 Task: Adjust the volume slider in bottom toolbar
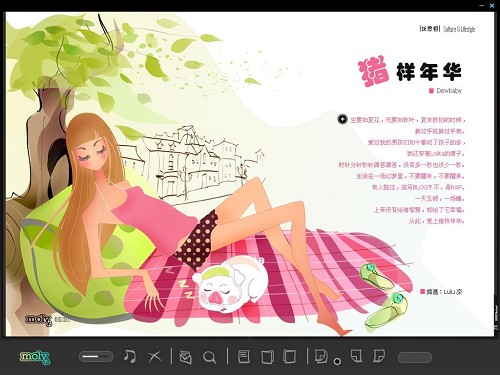click(x=96, y=357)
